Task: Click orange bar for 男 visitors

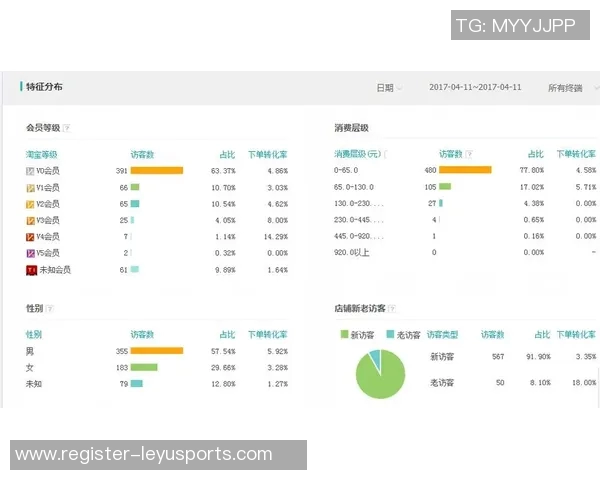Action: pos(157,351)
